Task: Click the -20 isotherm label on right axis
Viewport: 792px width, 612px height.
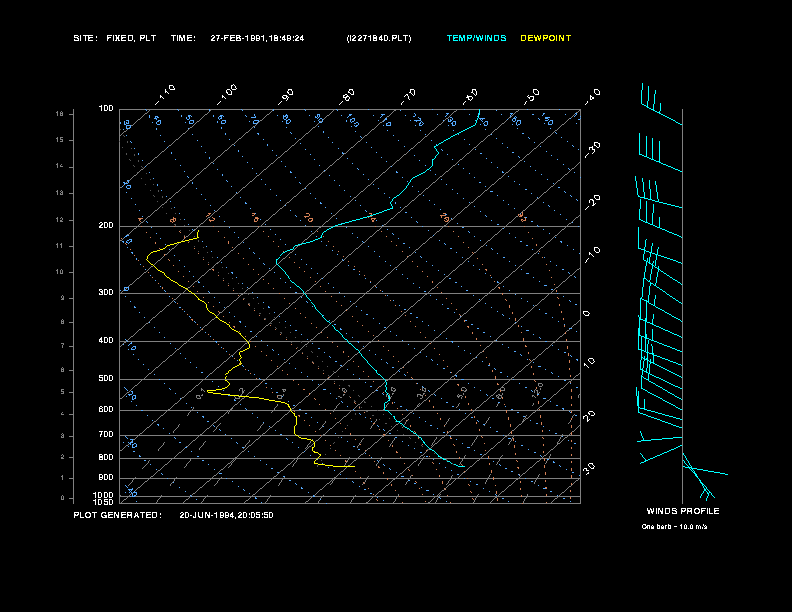Action: tap(592, 202)
